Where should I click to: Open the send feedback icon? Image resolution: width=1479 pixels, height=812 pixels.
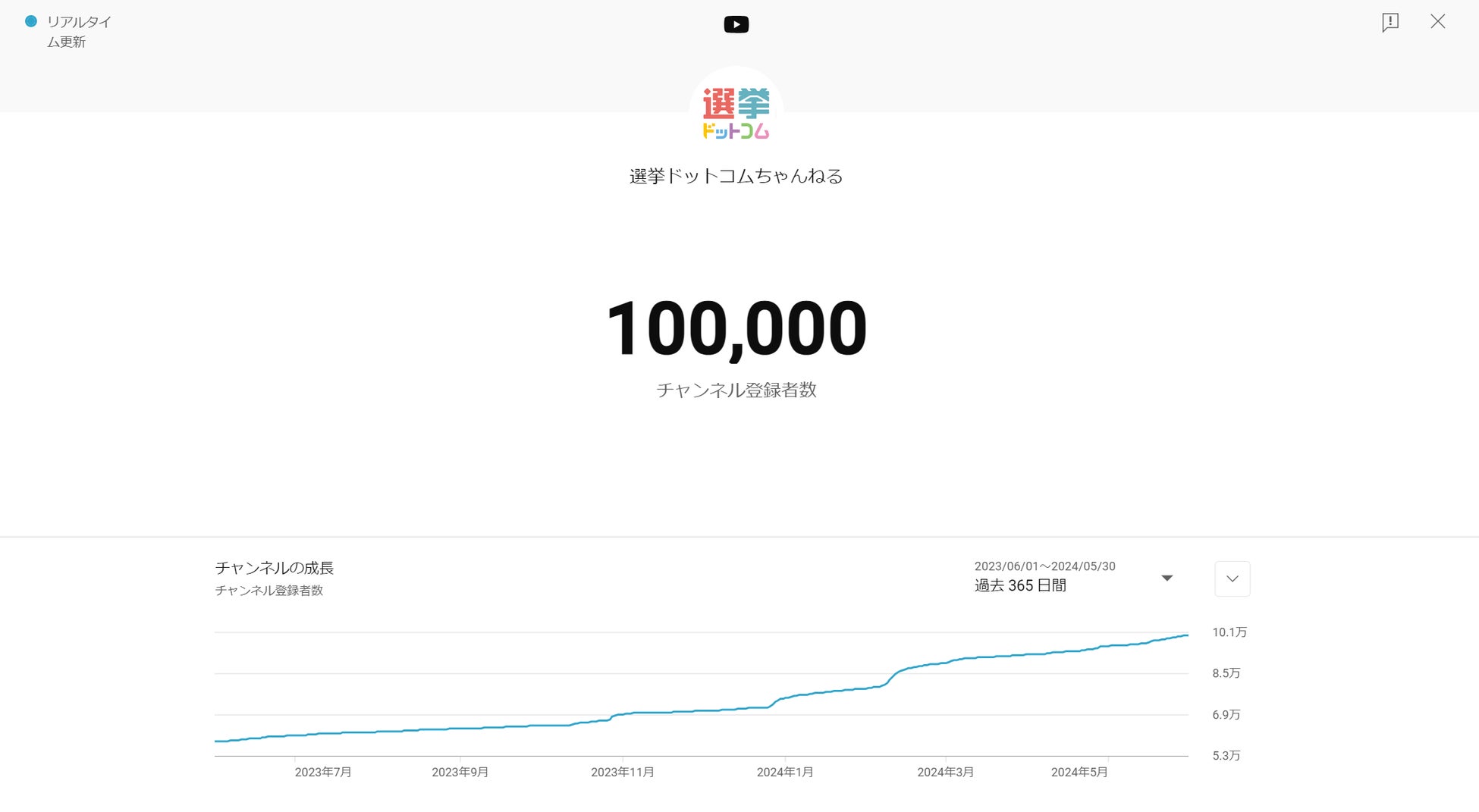(x=1390, y=22)
